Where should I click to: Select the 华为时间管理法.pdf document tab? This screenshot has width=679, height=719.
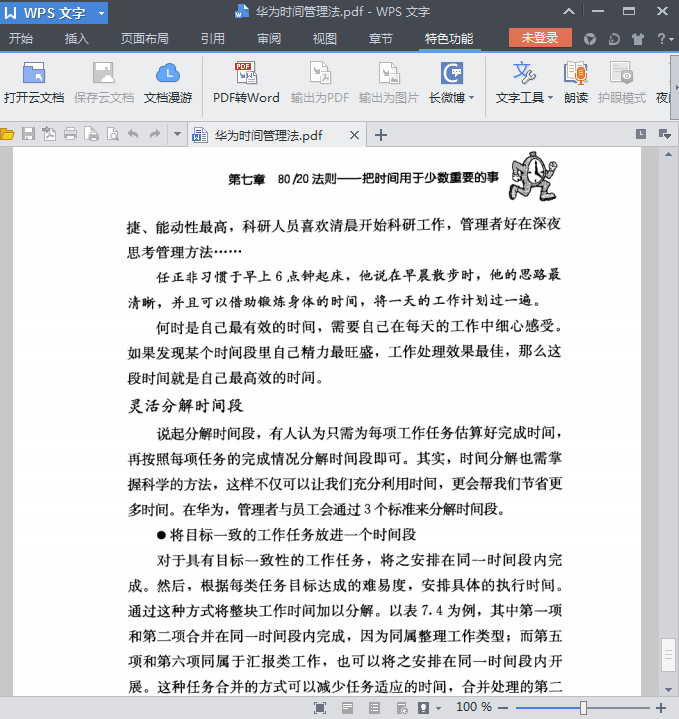(x=269, y=135)
